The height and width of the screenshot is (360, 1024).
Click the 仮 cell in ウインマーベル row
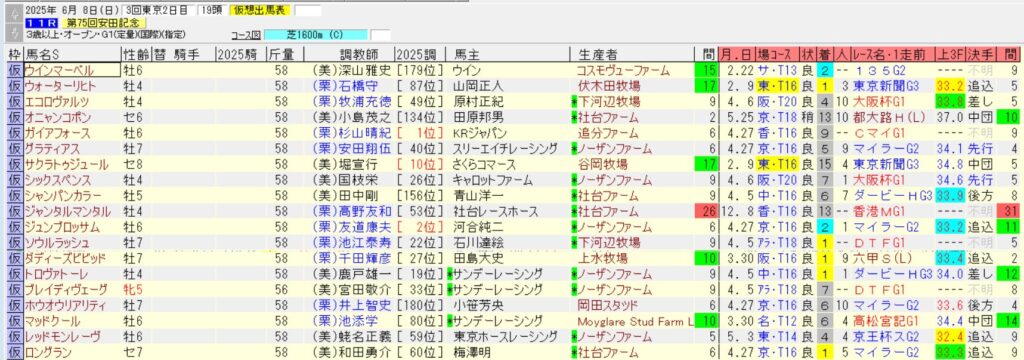coord(14,71)
